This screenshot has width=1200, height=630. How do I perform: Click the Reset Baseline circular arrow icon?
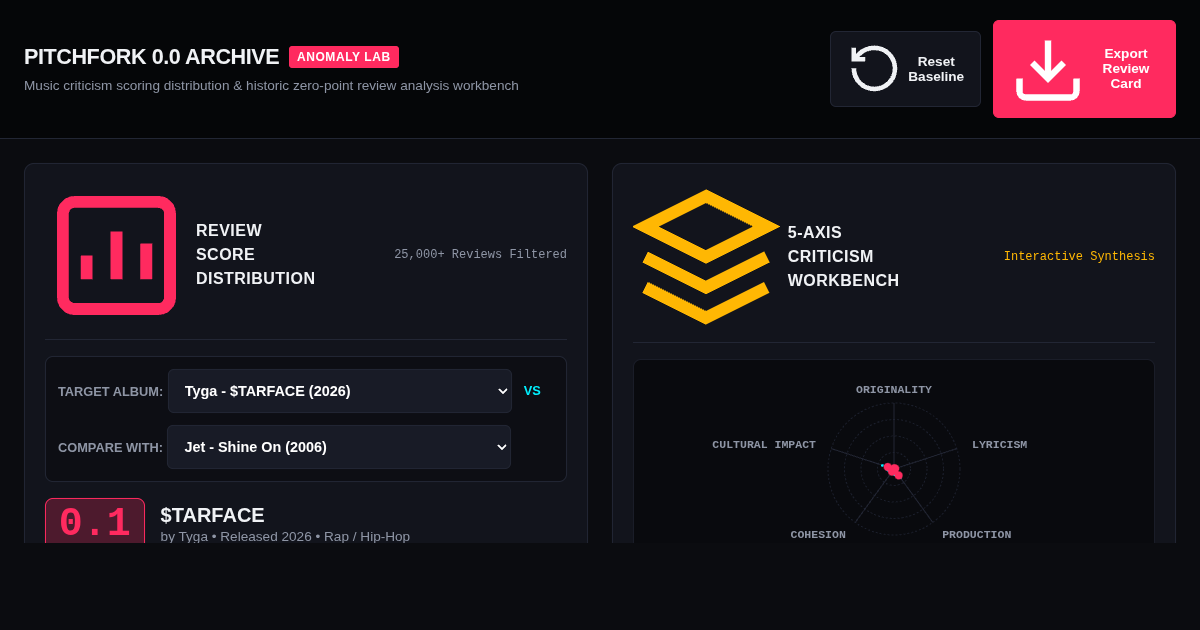click(874, 68)
